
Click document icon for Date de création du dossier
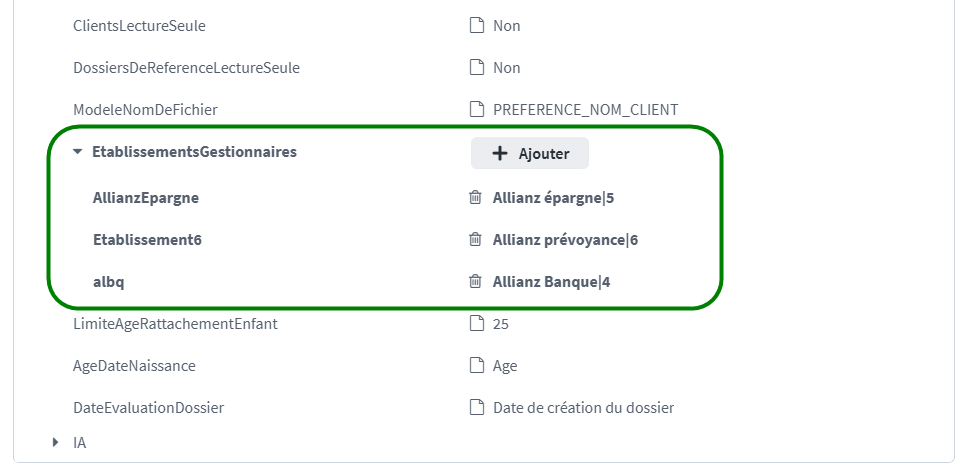coord(478,408)
